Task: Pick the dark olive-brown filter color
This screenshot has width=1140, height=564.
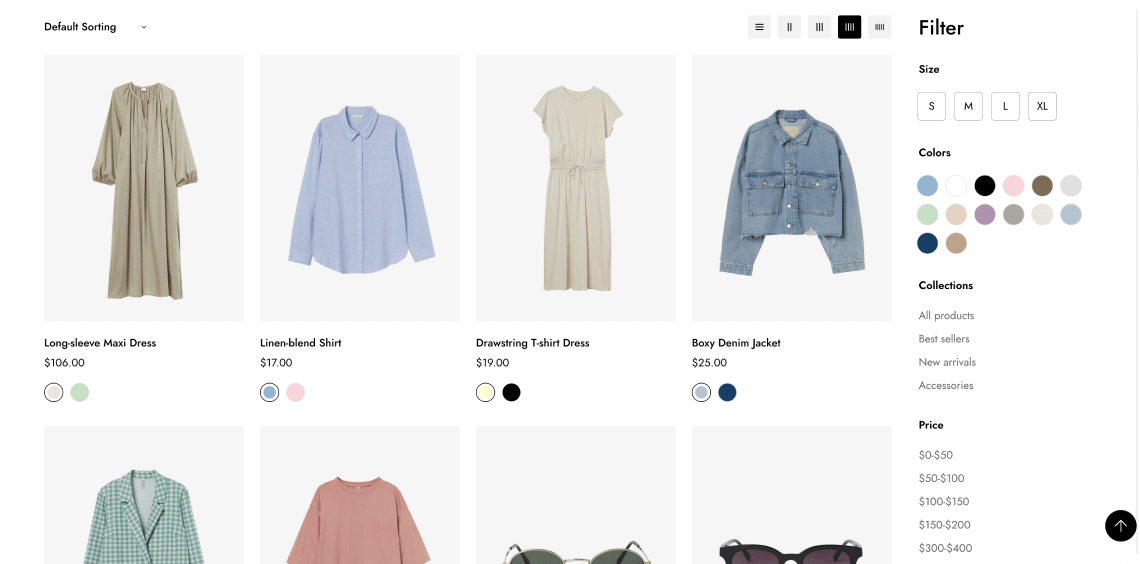Action: (1042, 185)
